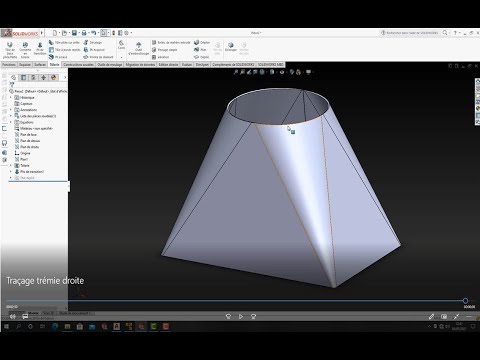Open dropdown arrow next to the Options gear
Viewport: 480px width, 360px height.
131,33
